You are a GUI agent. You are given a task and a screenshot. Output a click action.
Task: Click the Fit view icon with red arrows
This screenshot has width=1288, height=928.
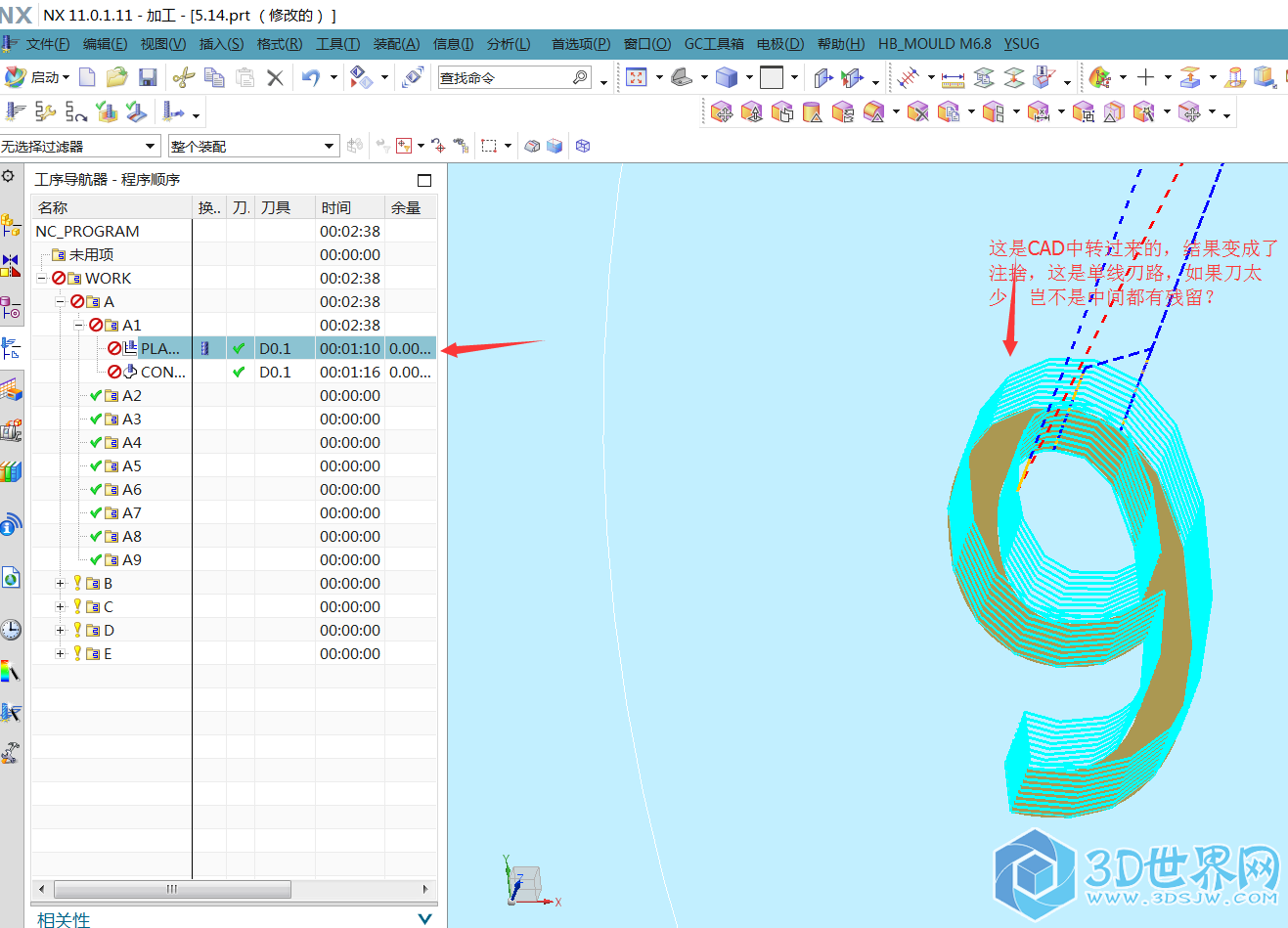pyautogui.click(x=638, y=77)
